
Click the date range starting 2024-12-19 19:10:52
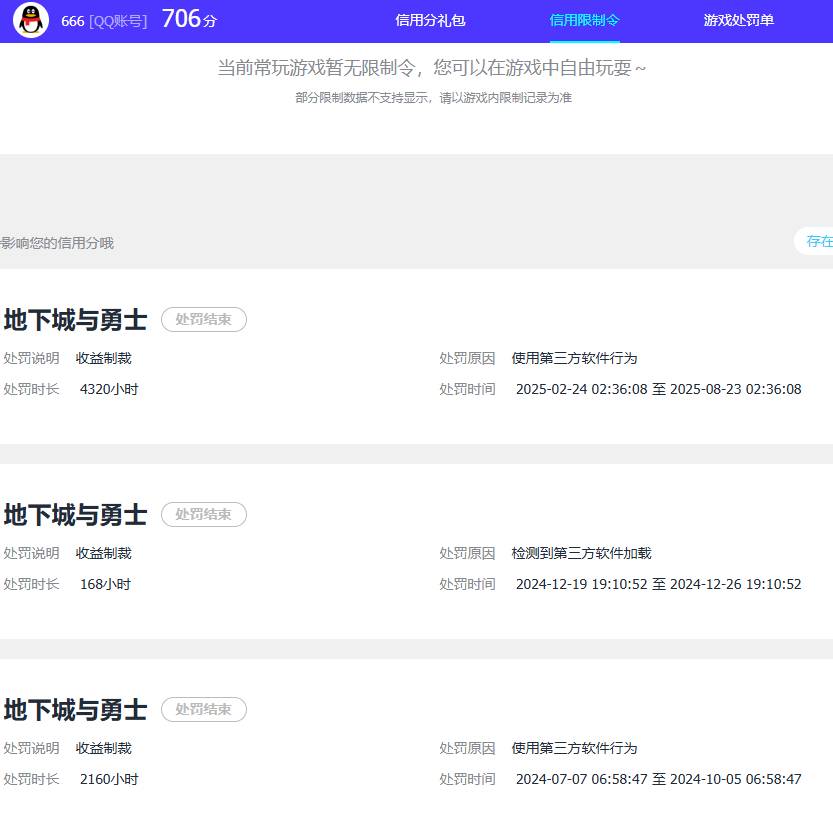659,584
